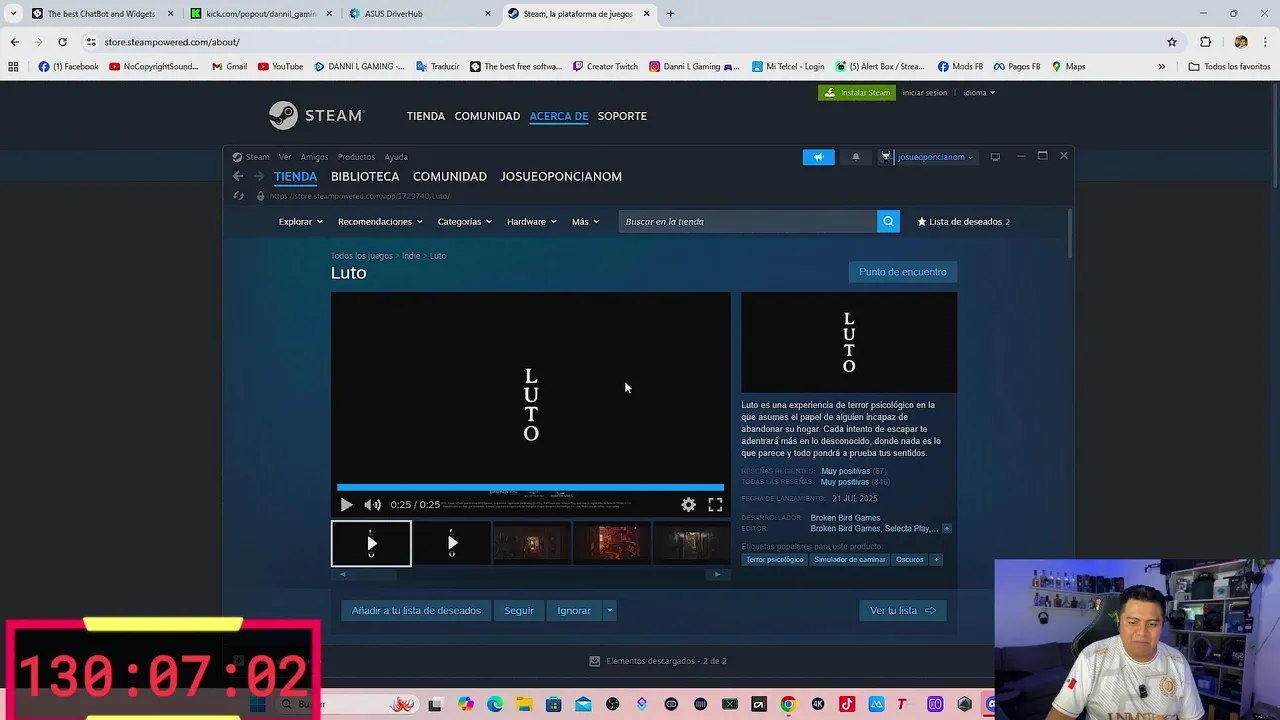The width and height of the screenshot is (1280, 720).
Task: Select the second trailer thumbnail
Action: (x=452, y=543)
